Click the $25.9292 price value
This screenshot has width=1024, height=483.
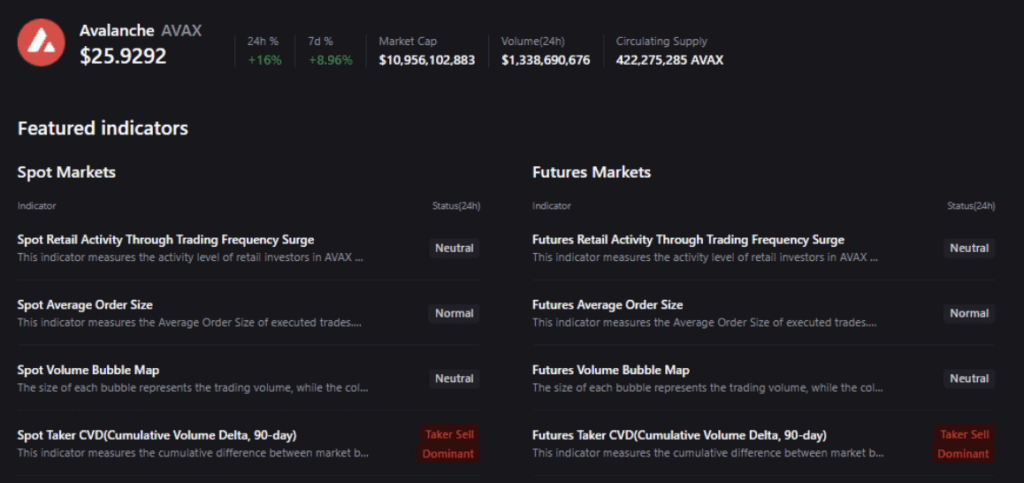tap(123, 56)
